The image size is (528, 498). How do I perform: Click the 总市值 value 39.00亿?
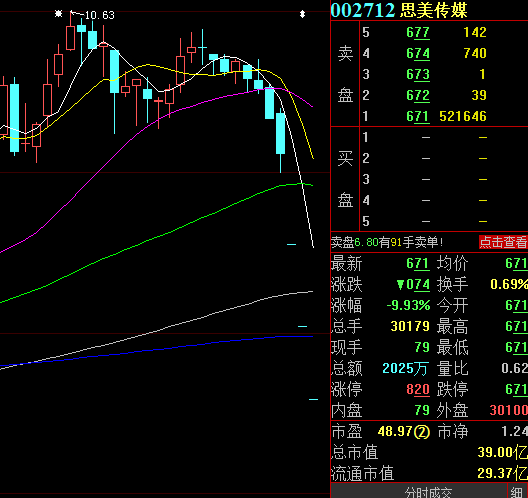(502, 452)
